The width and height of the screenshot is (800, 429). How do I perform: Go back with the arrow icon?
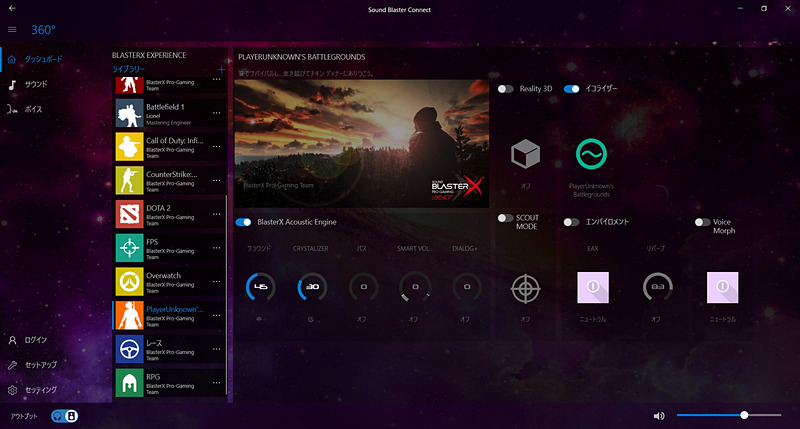click(12, 8)
